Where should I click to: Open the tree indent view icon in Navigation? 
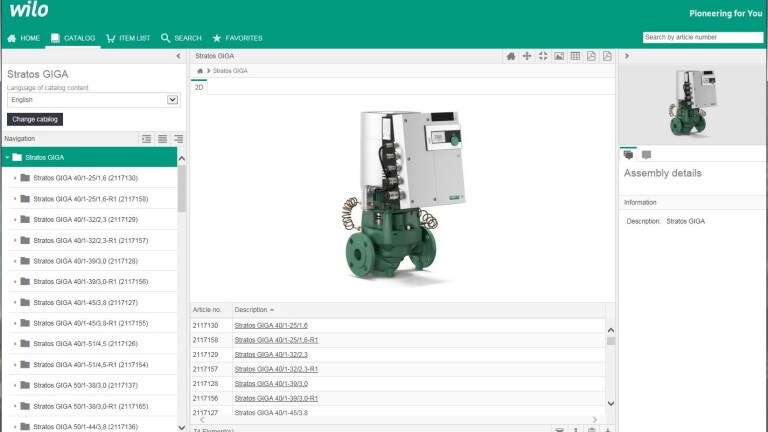tap(146, 139)
